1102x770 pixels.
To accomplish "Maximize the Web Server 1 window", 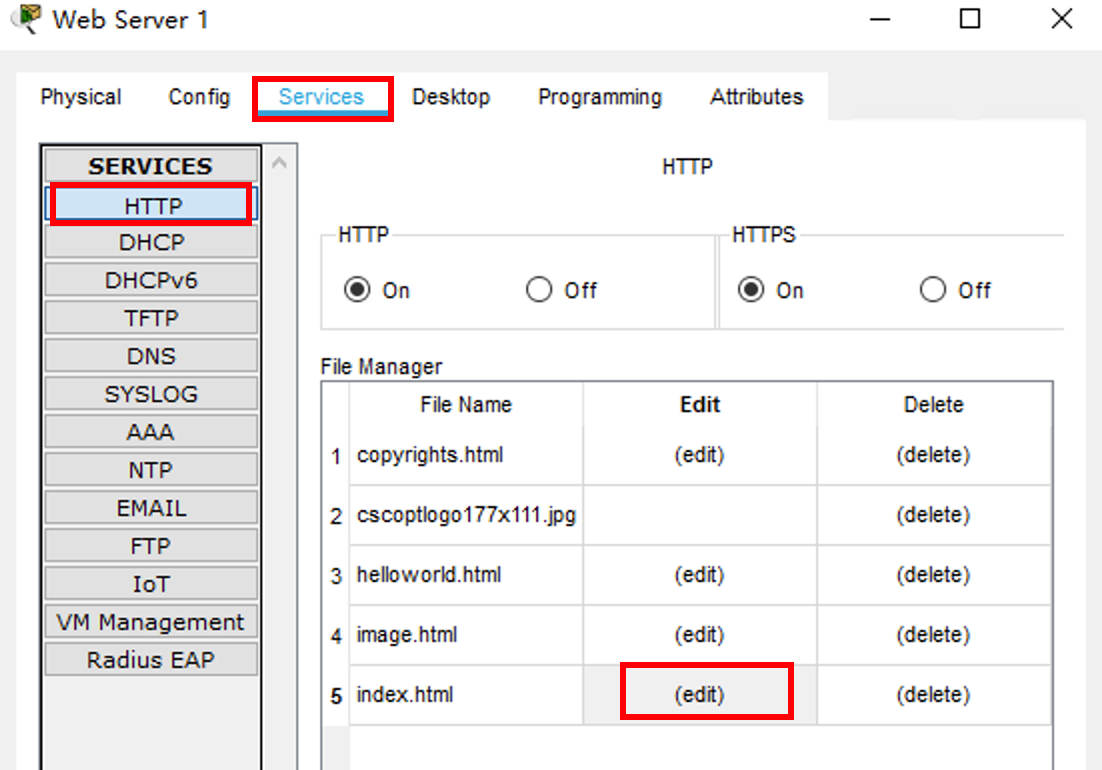I will point(970,19).
